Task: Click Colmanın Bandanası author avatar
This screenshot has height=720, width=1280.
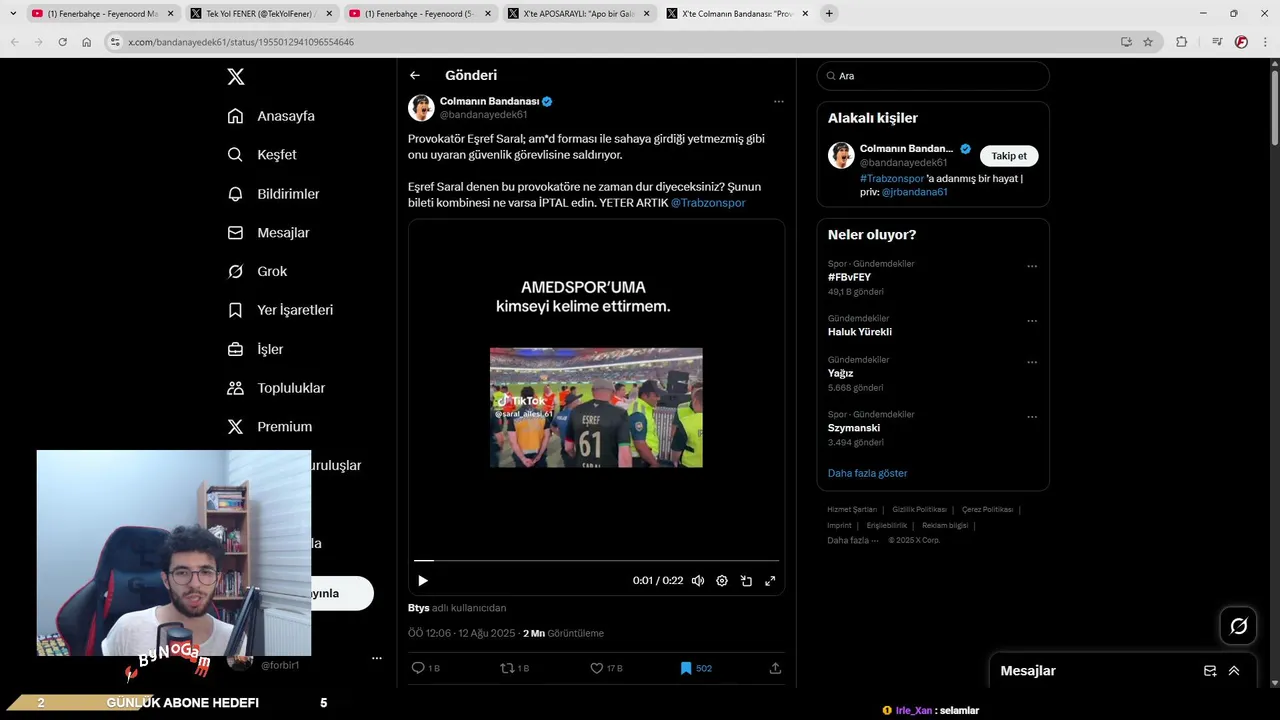Action: coord(421,108)
